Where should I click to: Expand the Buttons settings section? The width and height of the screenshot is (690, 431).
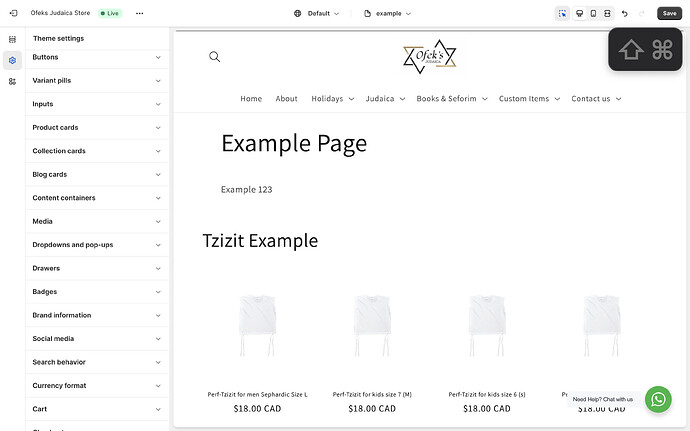click(x=97, y=57)
